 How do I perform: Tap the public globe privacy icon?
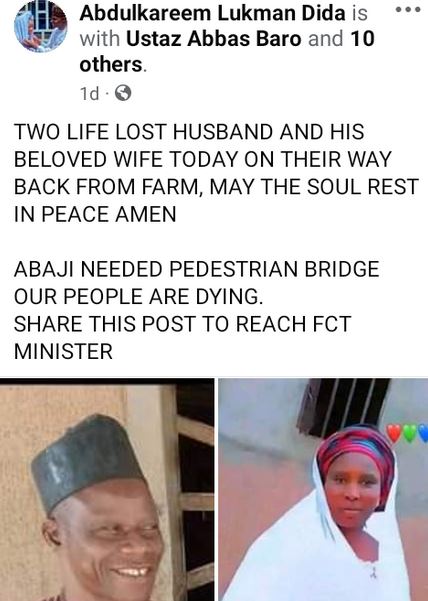pos(123,93)
